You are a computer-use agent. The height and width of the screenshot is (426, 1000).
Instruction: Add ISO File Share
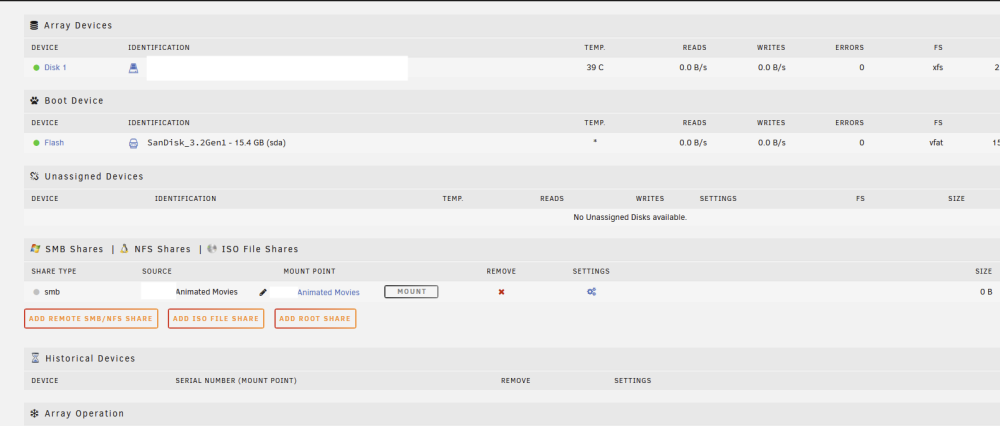click(216, 319)
